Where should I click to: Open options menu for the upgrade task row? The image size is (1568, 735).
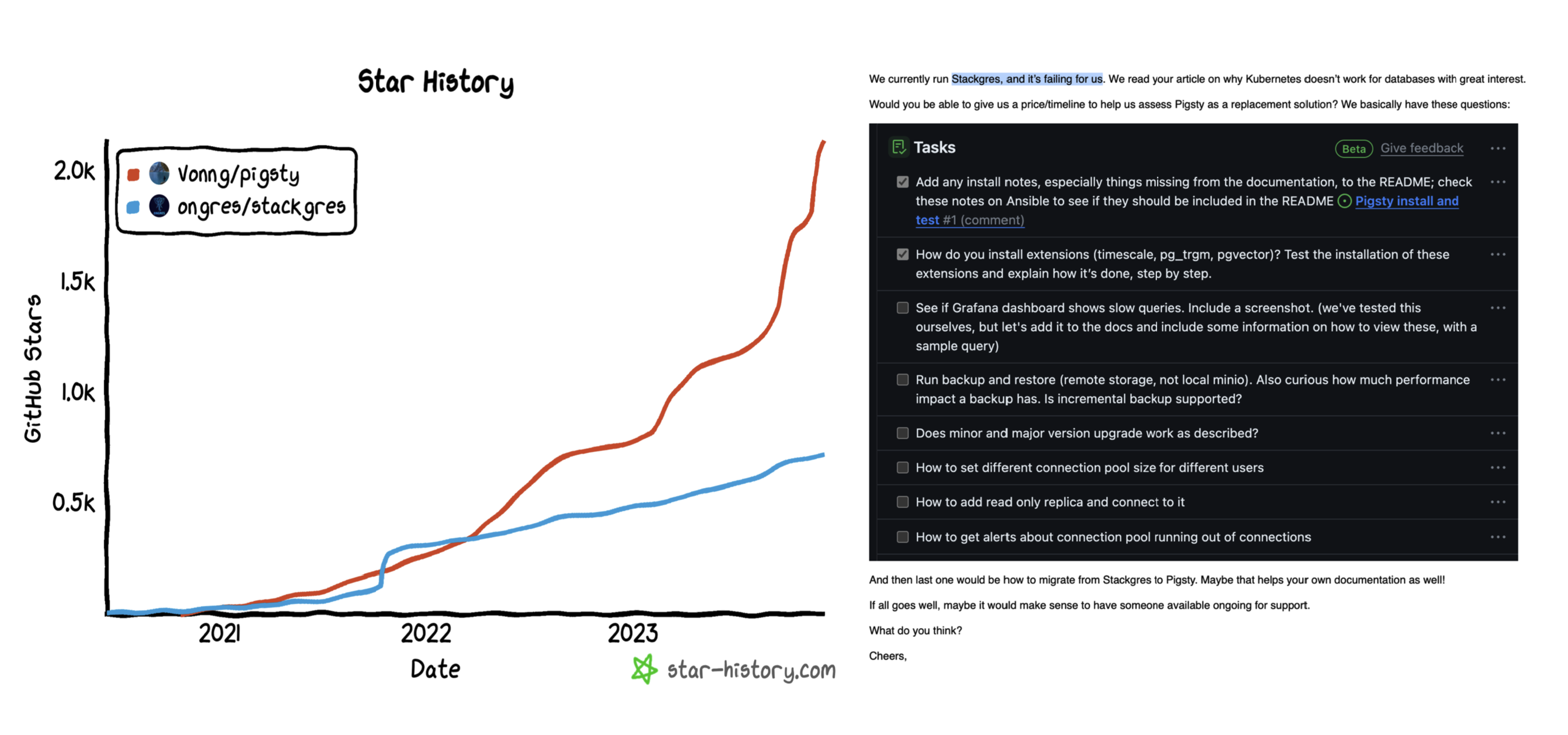point(1500,432)
